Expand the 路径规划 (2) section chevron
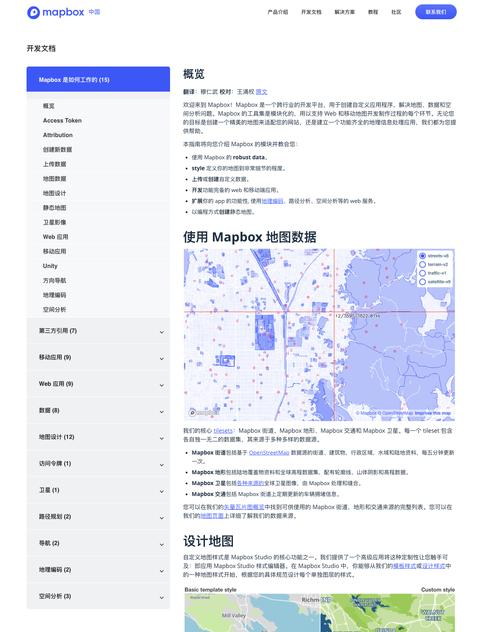This screenshot has width=480, height=632. 162,518
